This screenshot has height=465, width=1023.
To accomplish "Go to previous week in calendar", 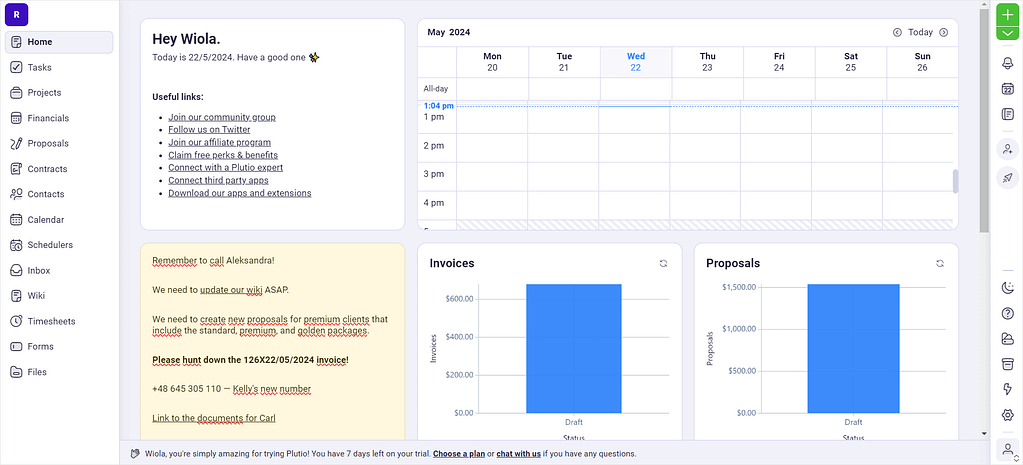I will (x=897, y=32).
